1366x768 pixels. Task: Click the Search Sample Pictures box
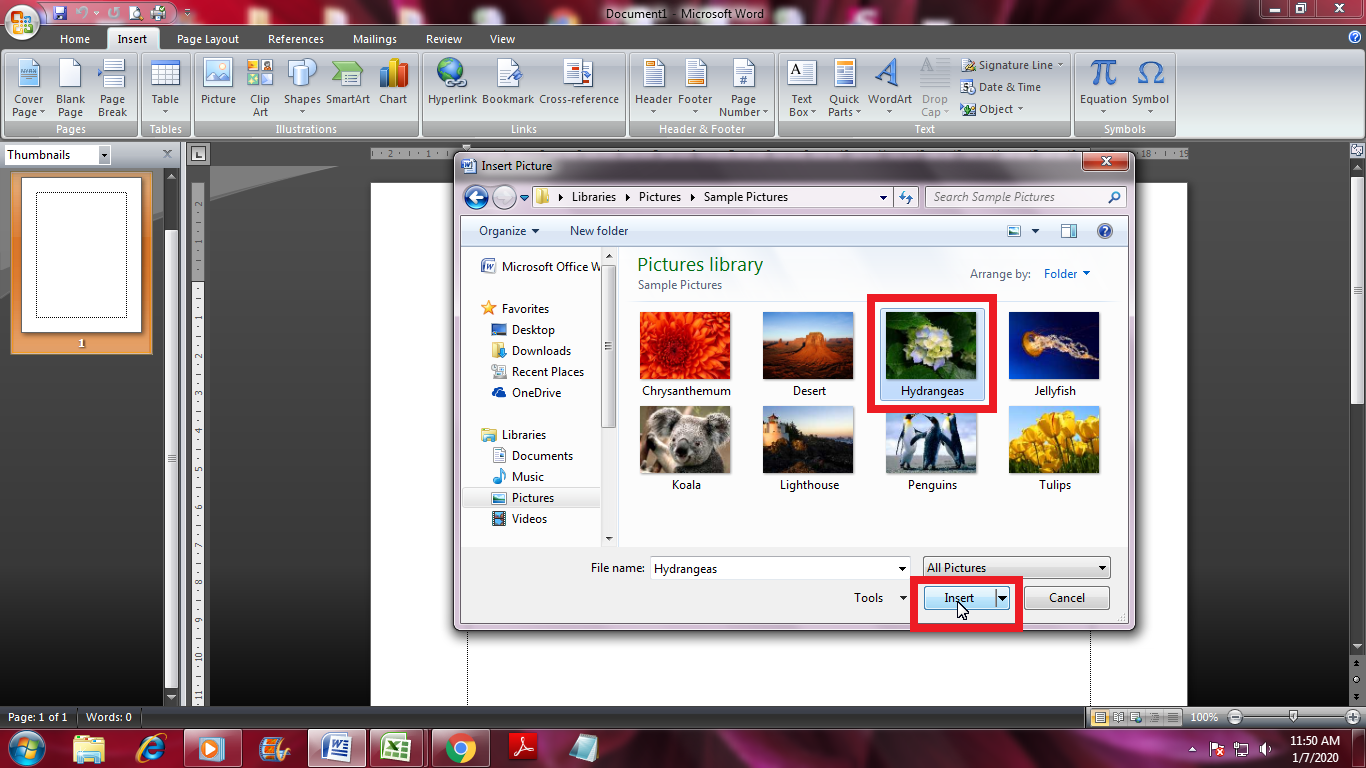pos(1025,197)
